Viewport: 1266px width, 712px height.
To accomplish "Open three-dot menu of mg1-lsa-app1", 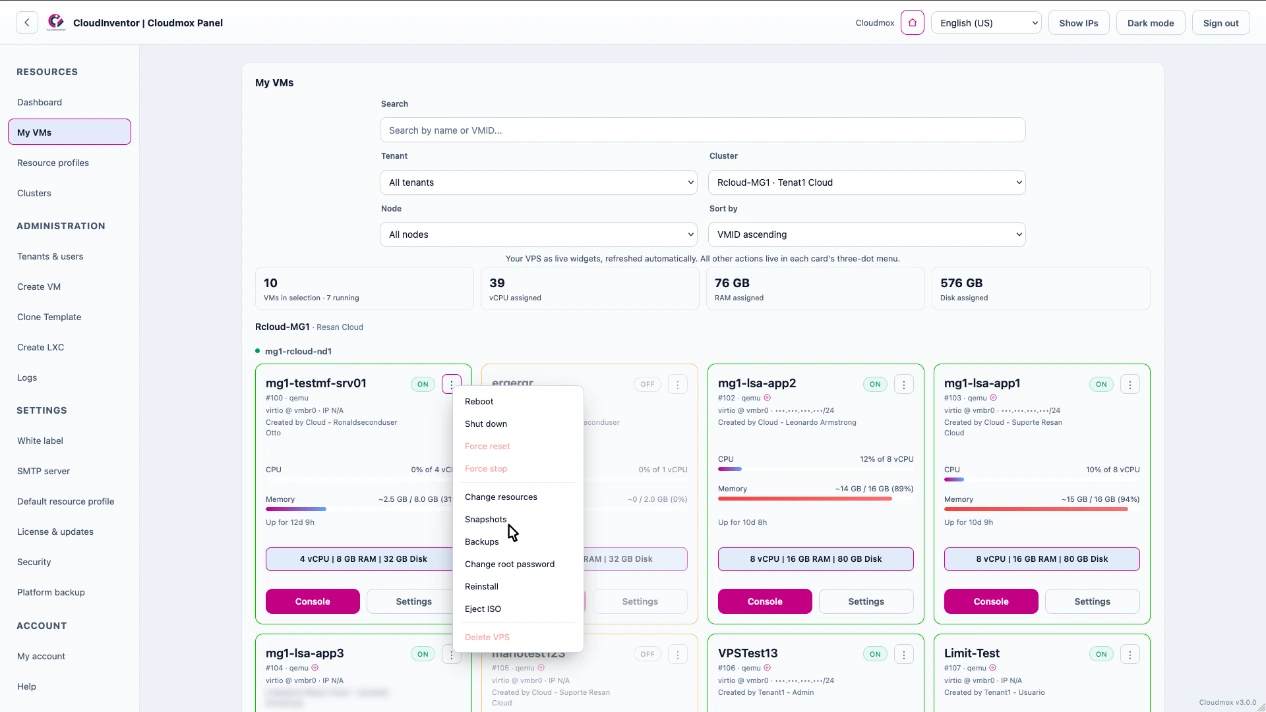I will point(1130,384).
